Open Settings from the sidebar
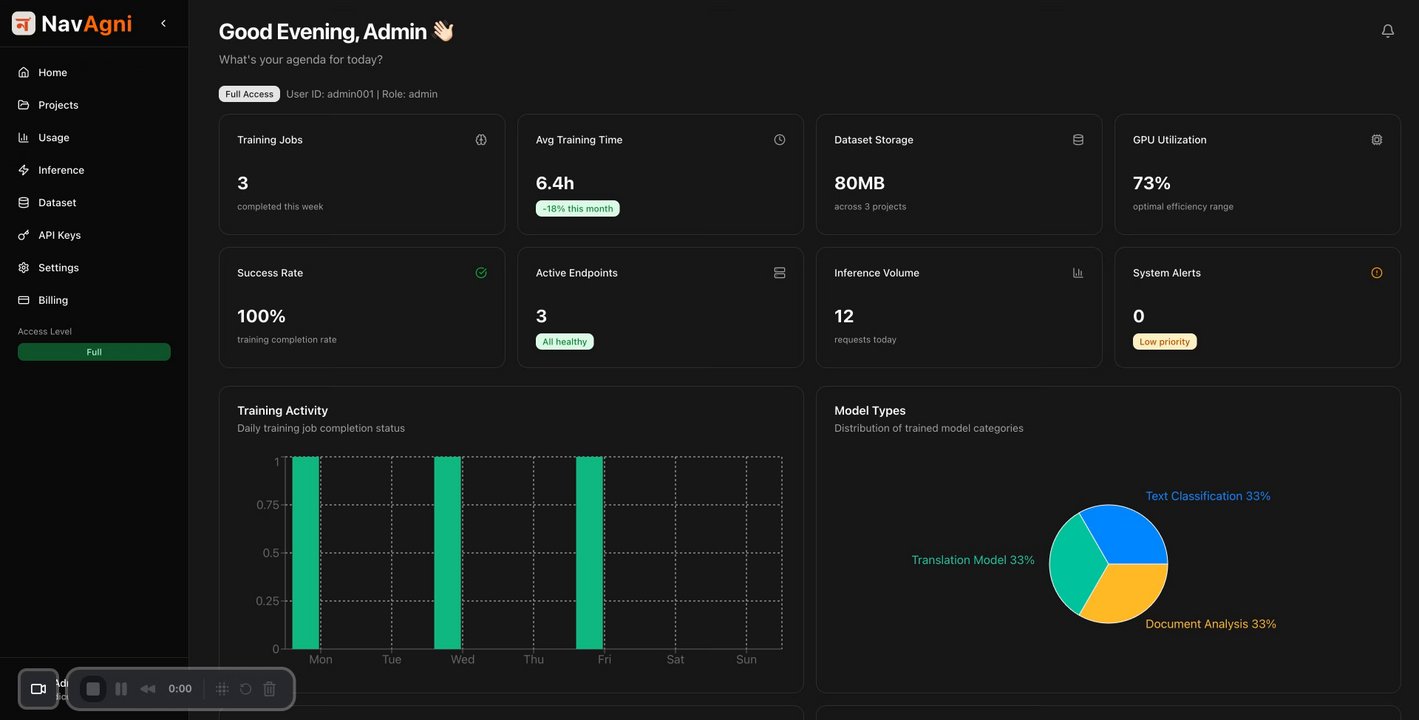This screenshot has height=720, width=1419. [x=58, y=268]
